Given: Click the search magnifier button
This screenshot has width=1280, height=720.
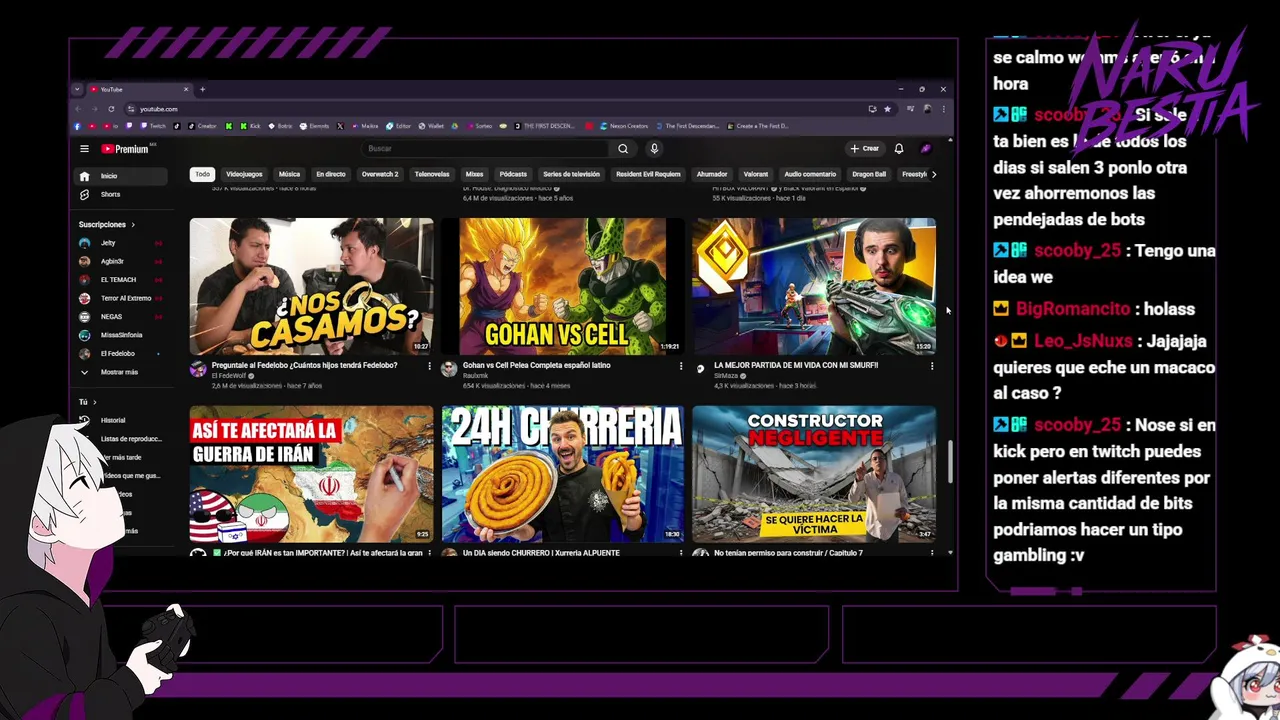Looking at the screenshot, I should coord(623,149).
